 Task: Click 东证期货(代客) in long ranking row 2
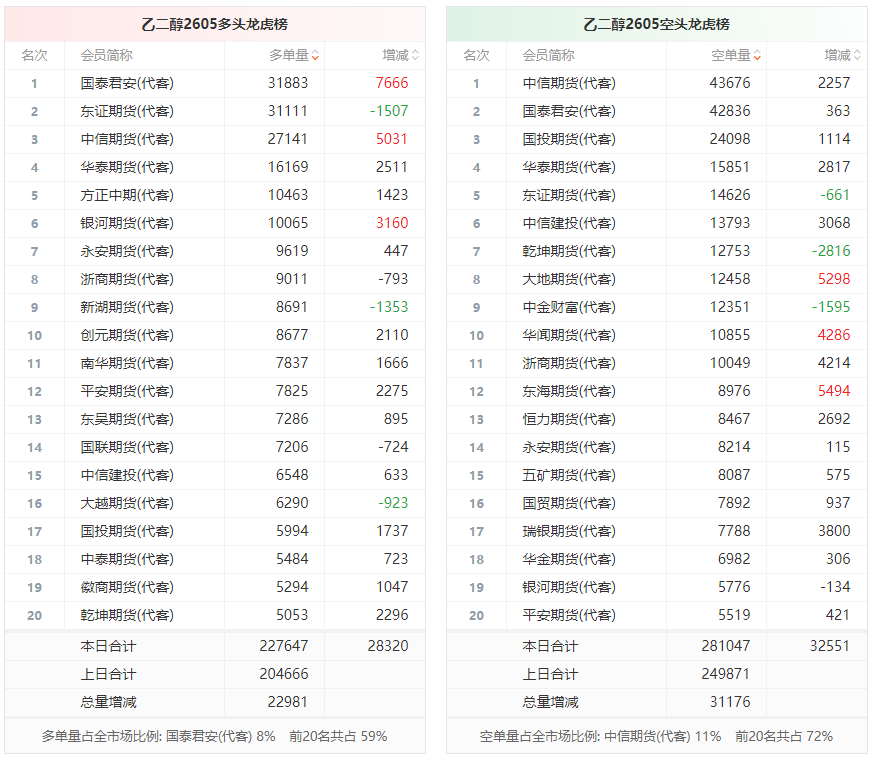[x=127, y=111]
